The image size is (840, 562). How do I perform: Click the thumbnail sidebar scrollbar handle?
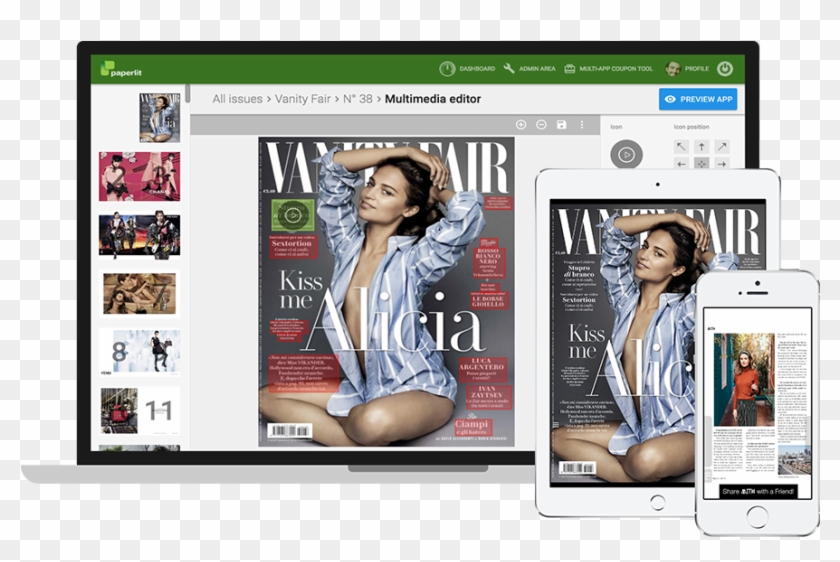pyautogui.click(x=187, y=93)
